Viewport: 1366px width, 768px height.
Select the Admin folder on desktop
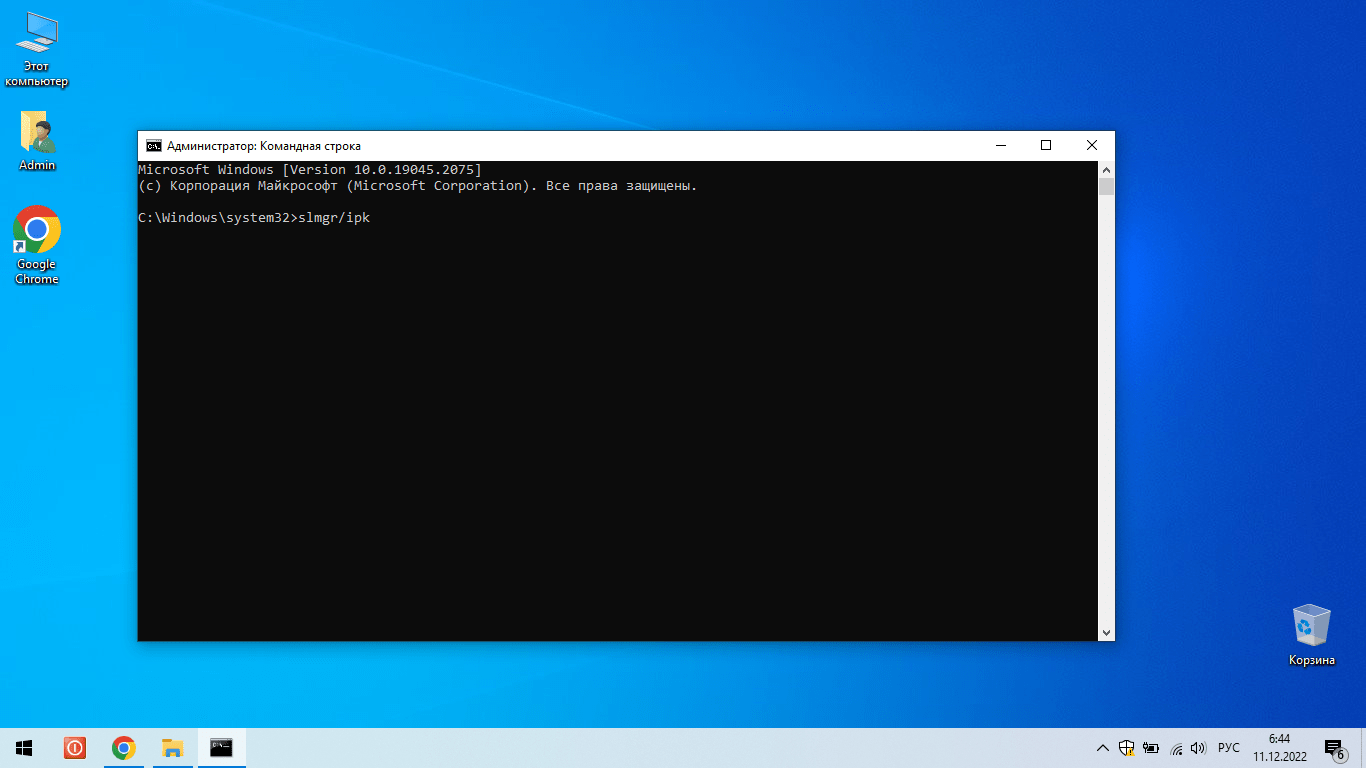[37, 141]
